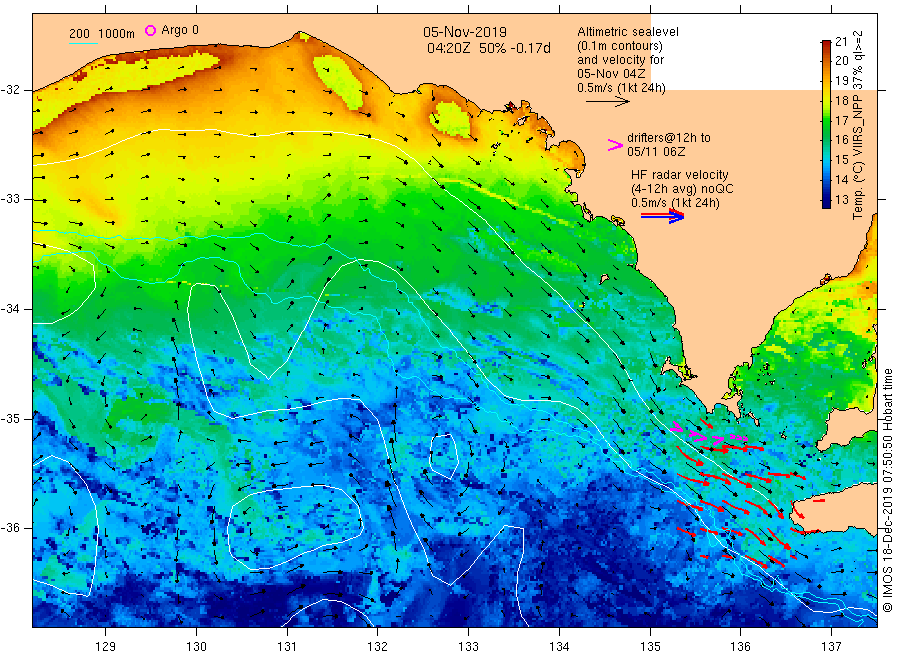This screenshot has height=660, width=900.
Task: Click the longitude label 135
Action: coord(650,647)
